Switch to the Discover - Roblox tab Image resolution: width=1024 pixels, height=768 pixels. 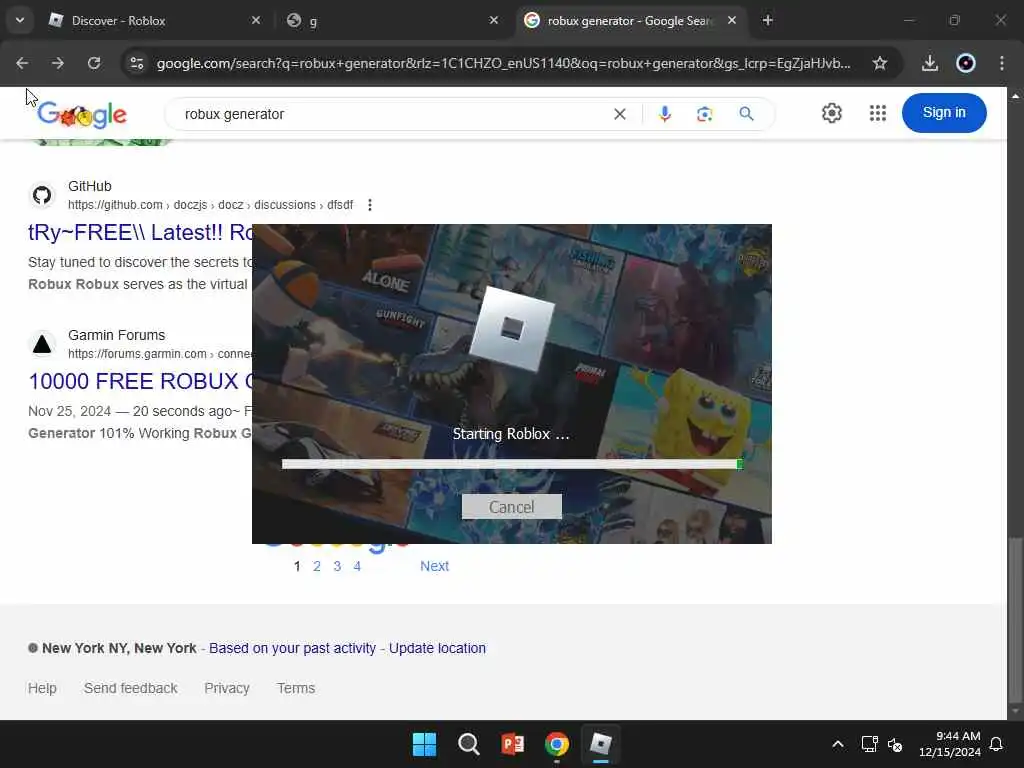154,21
